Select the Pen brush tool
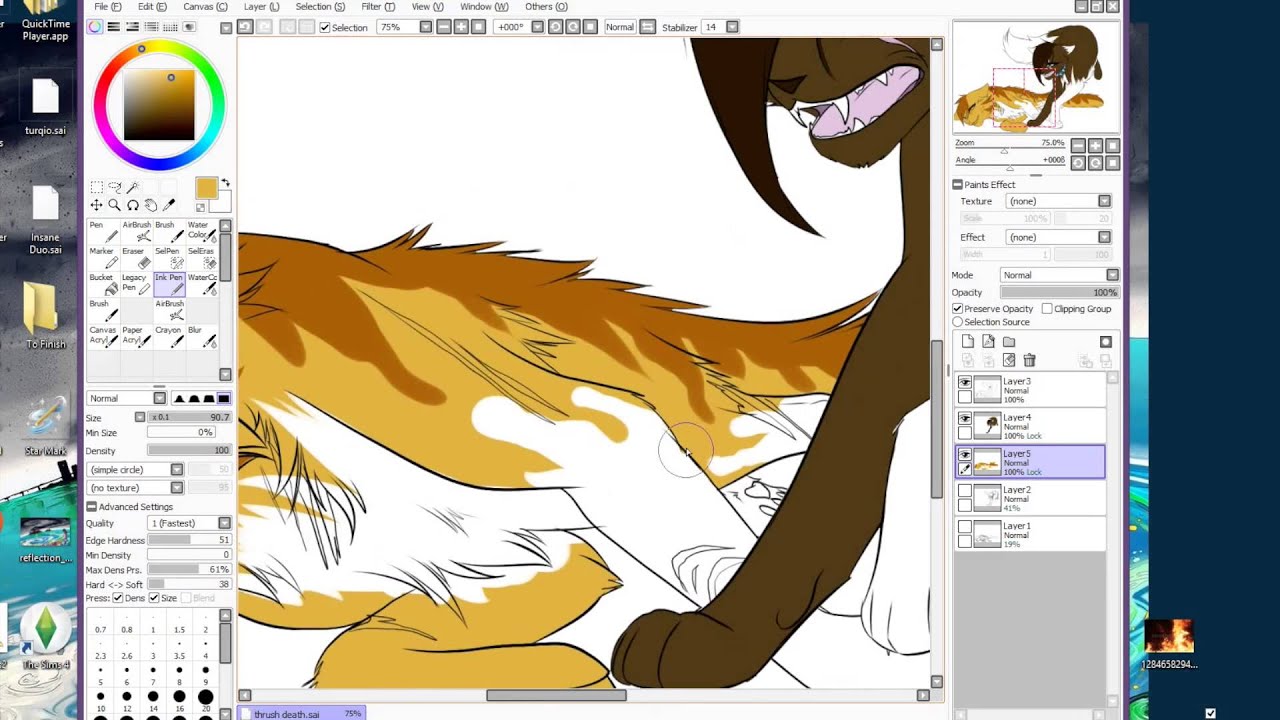 pos(104,232)
